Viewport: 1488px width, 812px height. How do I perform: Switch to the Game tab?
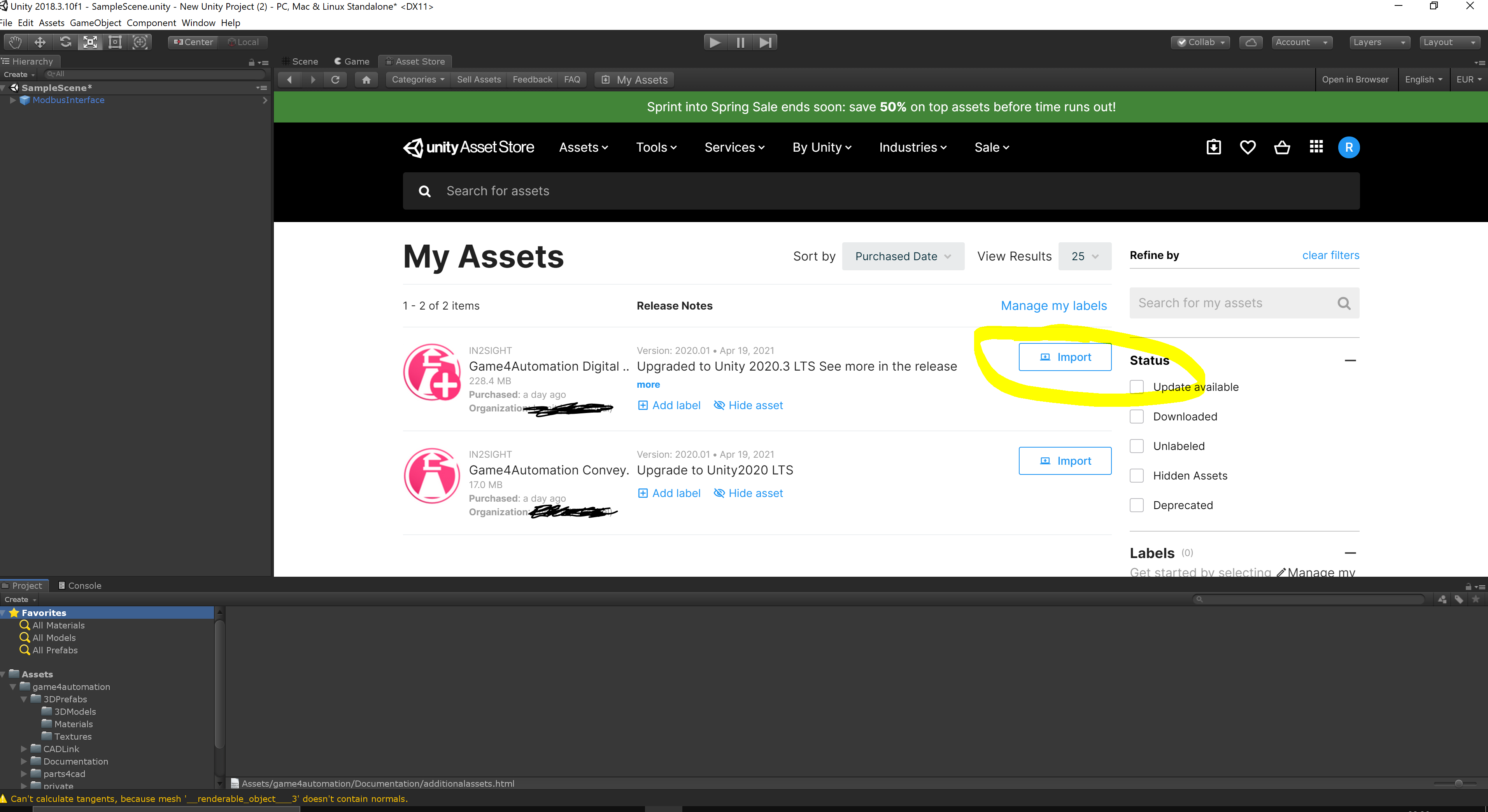coord(352,61)
